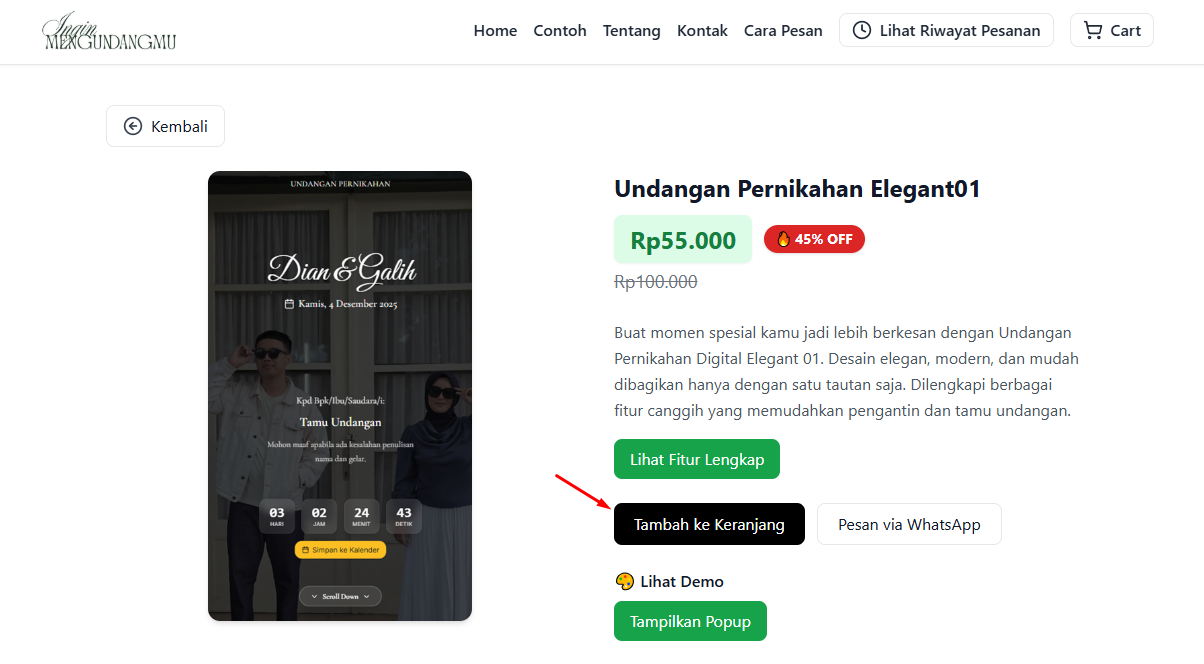Navigate to the Kontak page
1204x664 pixels.
coord(702,31)
